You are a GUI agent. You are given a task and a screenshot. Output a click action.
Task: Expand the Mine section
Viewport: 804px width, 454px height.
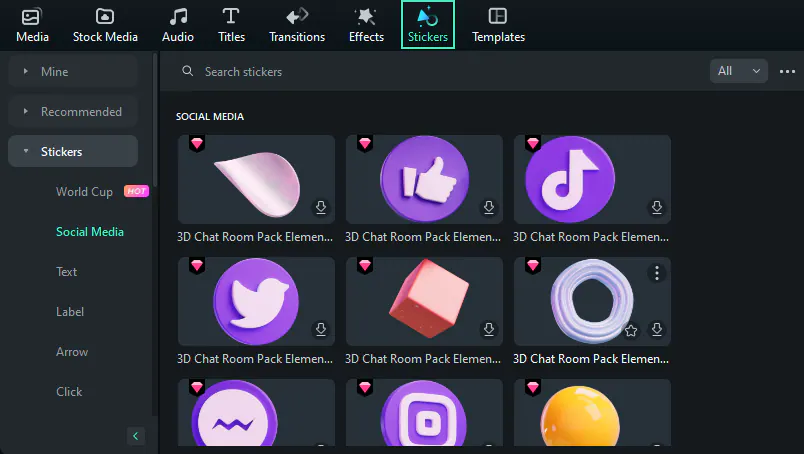73,71
